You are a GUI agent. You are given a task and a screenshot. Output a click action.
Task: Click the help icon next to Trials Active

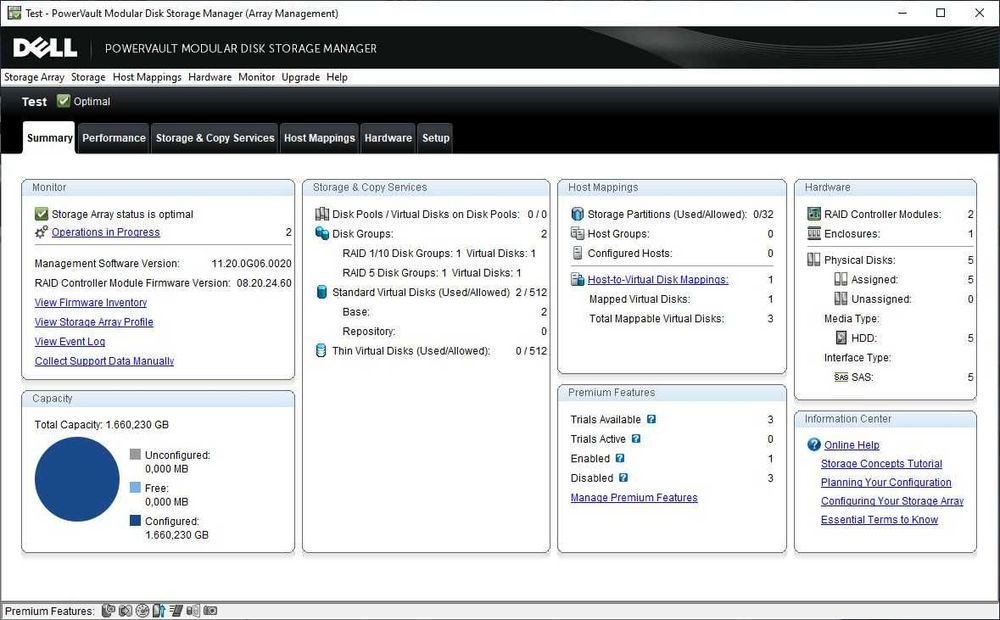pyautogui.click(x=636, y=439)
